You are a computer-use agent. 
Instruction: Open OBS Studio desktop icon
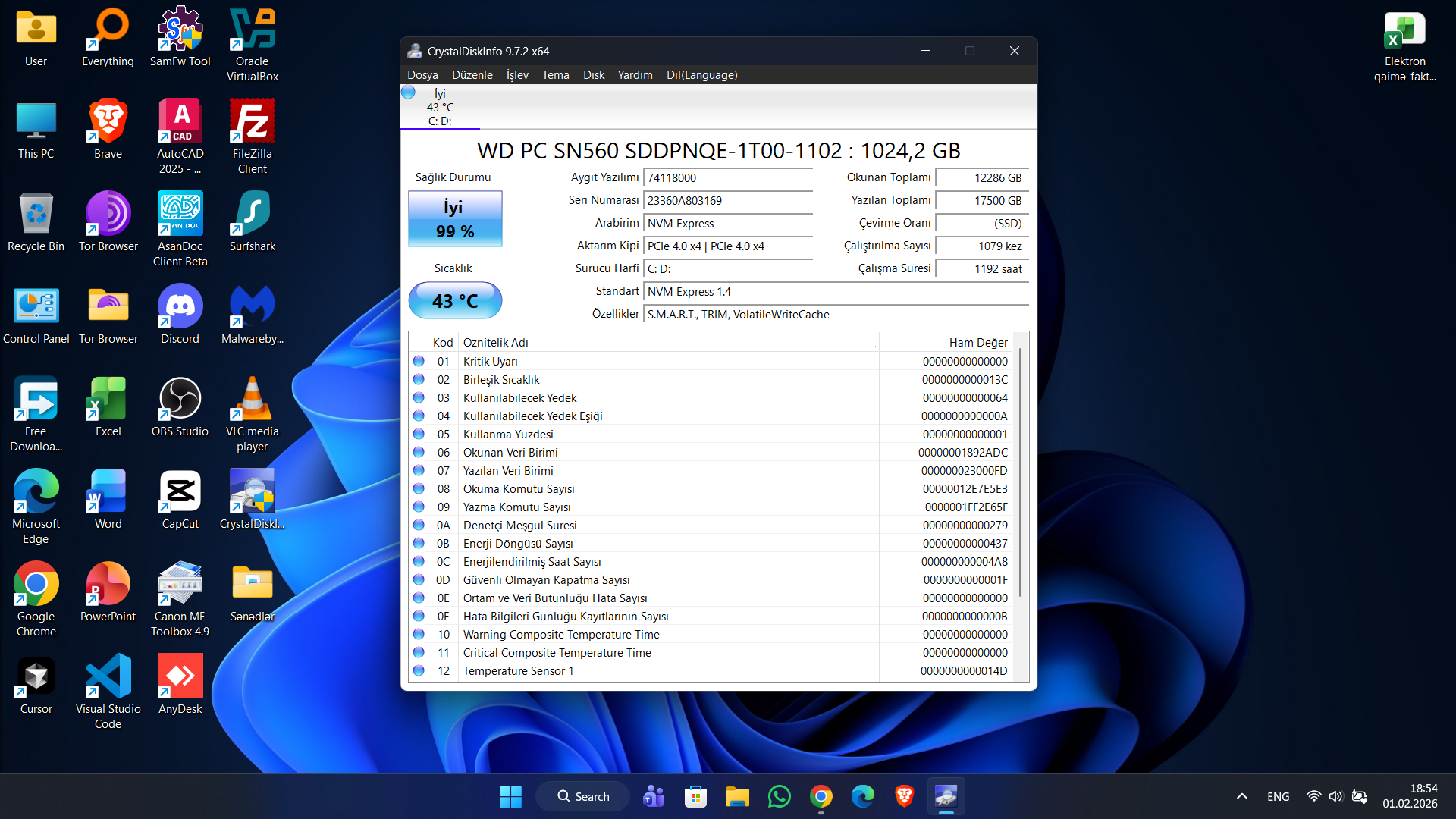click(180, 408)
